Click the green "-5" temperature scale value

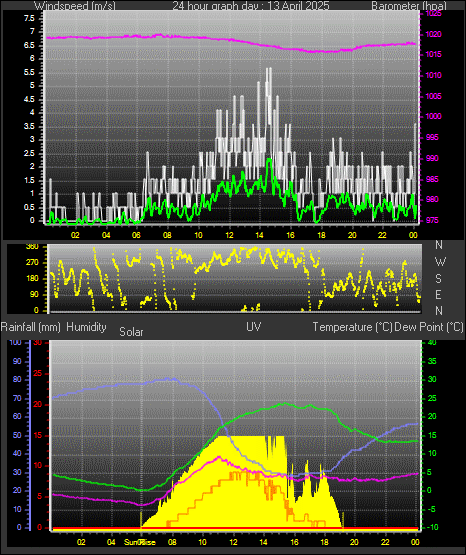432,509
